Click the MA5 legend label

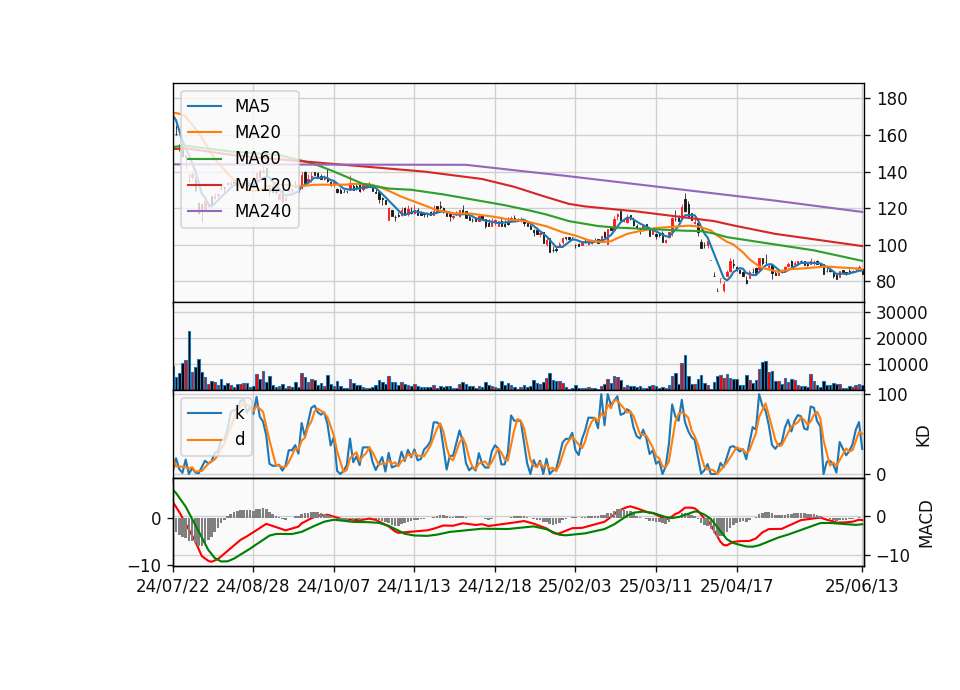[x=252, y=106]
